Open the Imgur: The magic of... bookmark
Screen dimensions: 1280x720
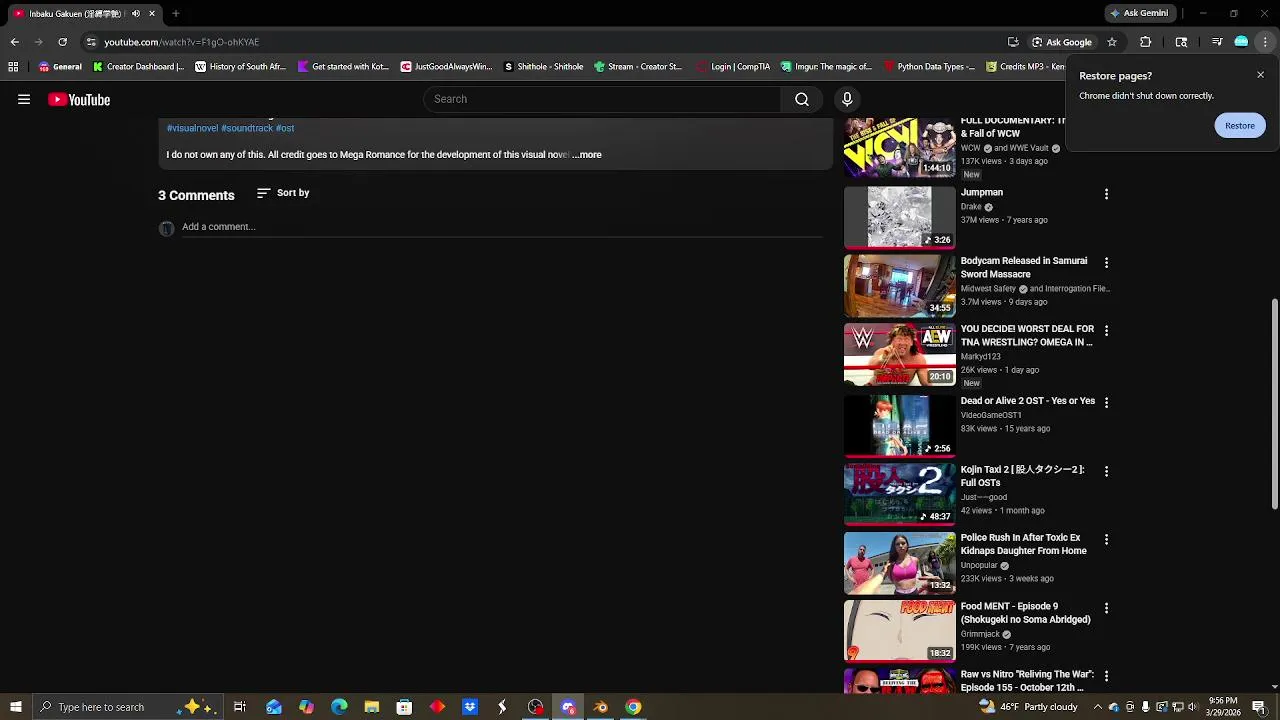point(826,67)
